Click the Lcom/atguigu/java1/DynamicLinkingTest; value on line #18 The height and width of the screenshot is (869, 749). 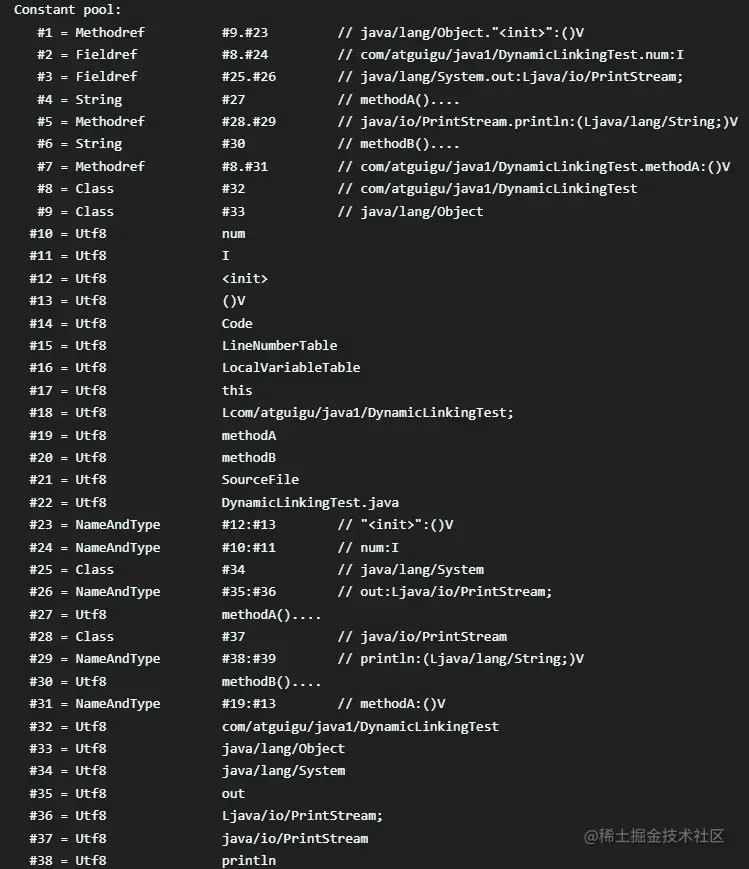point(367,412)
